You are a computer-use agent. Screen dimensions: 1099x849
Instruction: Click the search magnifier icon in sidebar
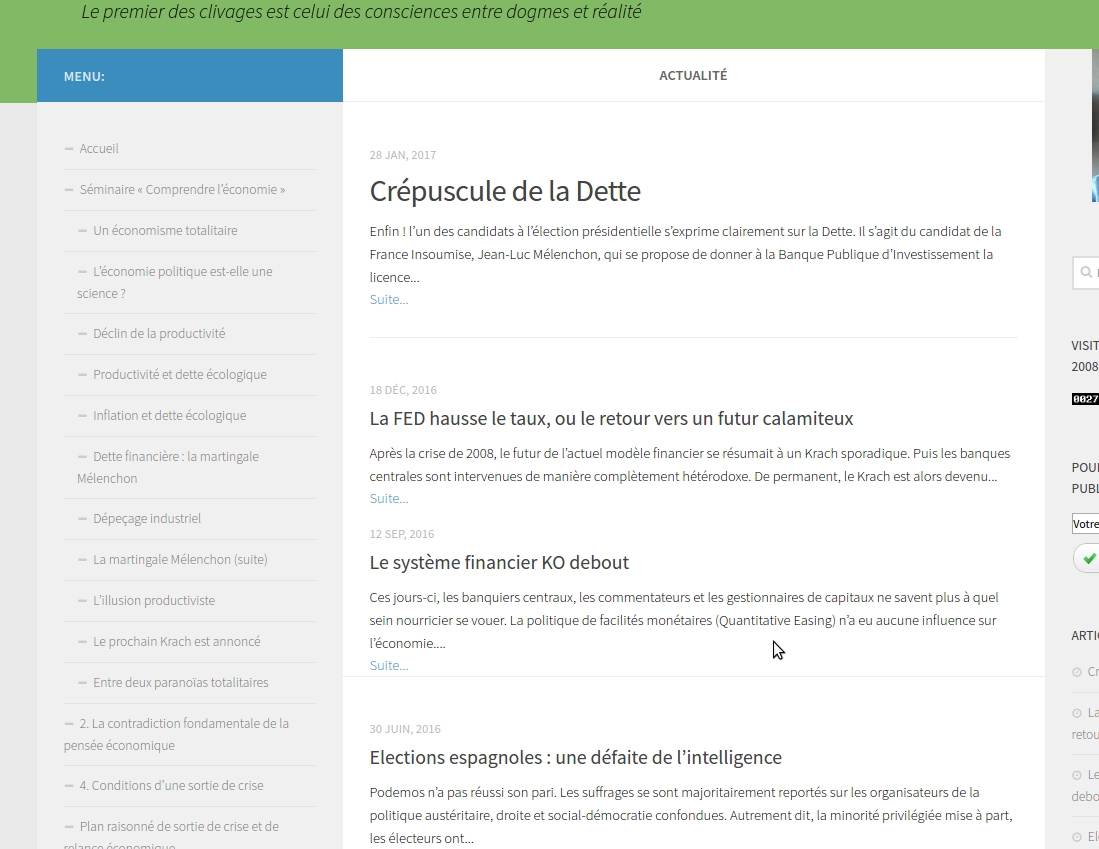(1086, 272)
